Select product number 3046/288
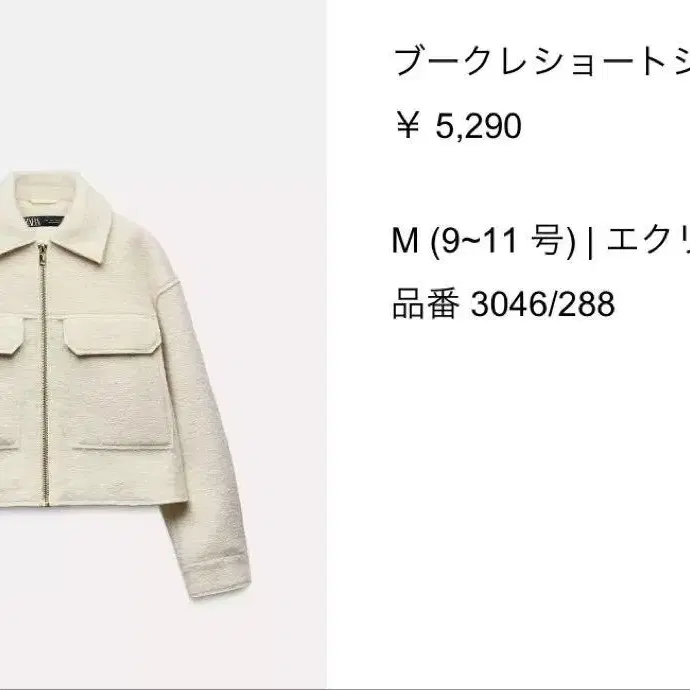 pos(543,304)
